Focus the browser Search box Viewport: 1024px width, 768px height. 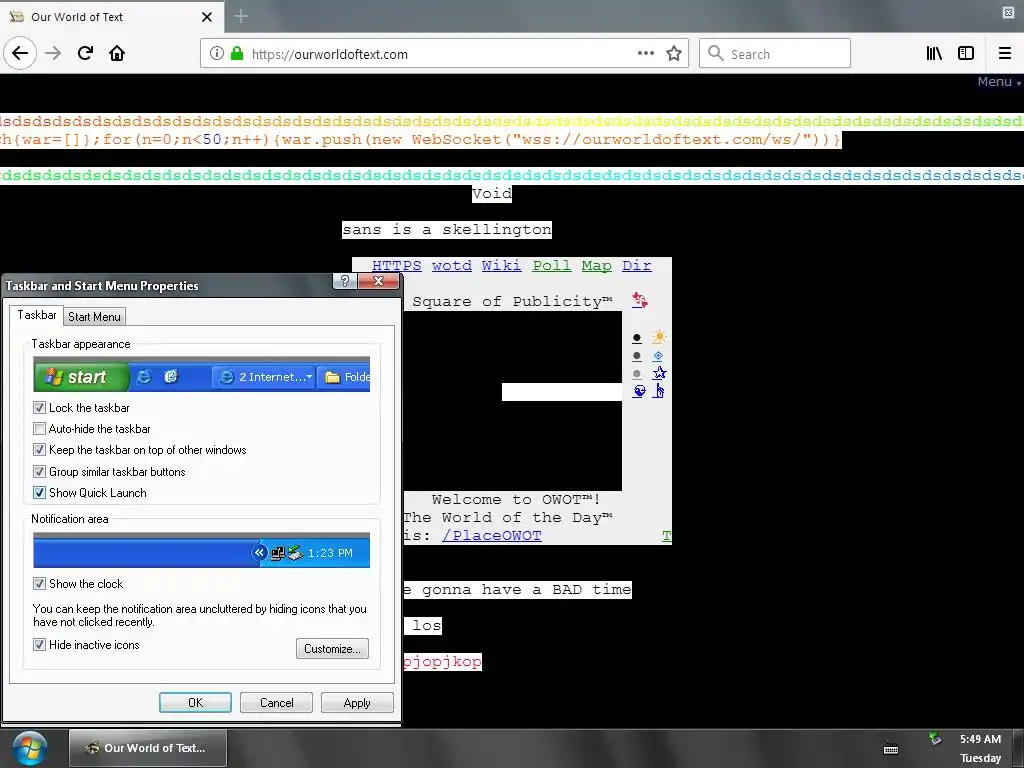[x=775, y=54]
